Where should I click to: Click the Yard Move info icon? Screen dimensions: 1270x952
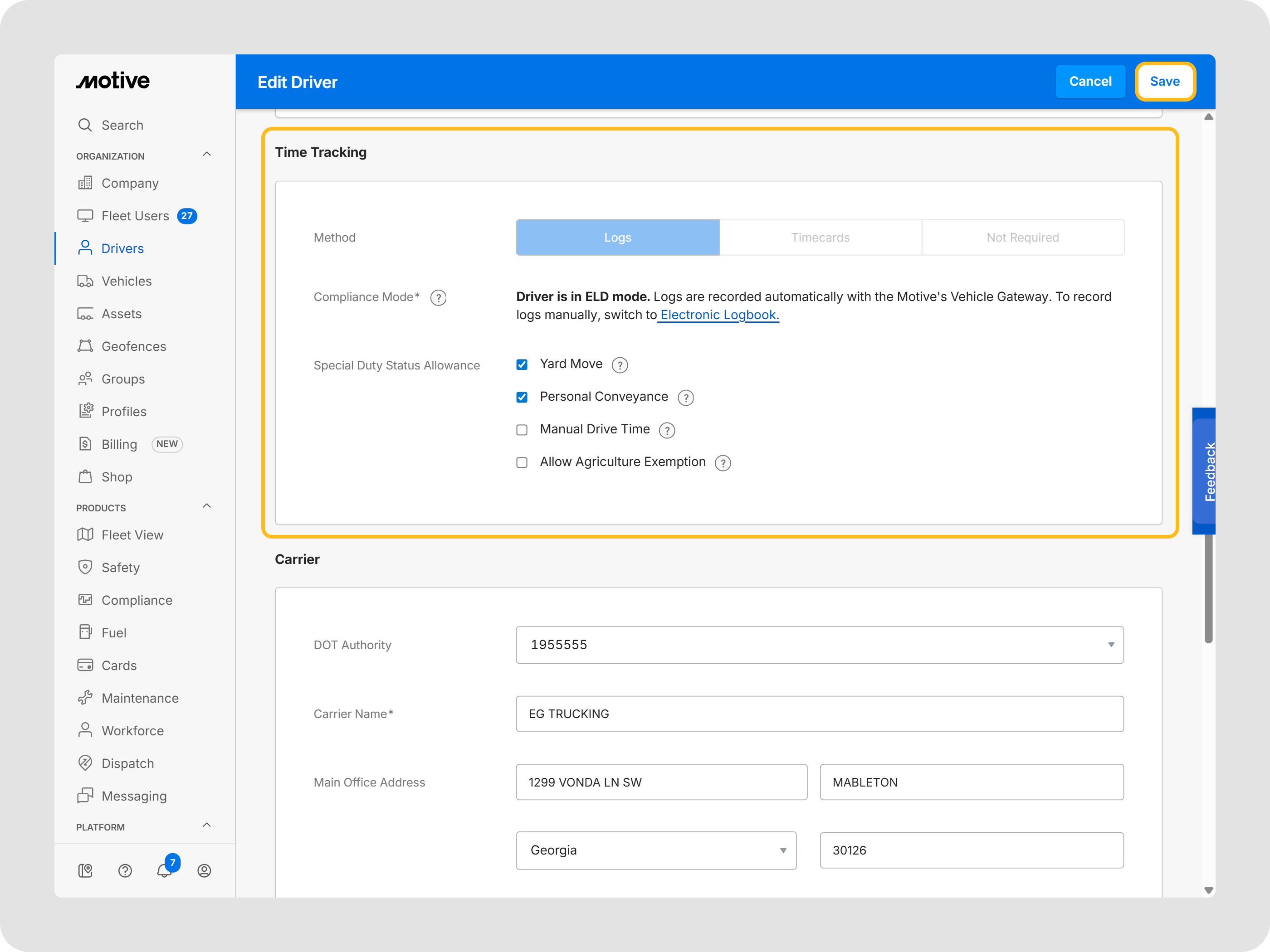click(620, 365)
